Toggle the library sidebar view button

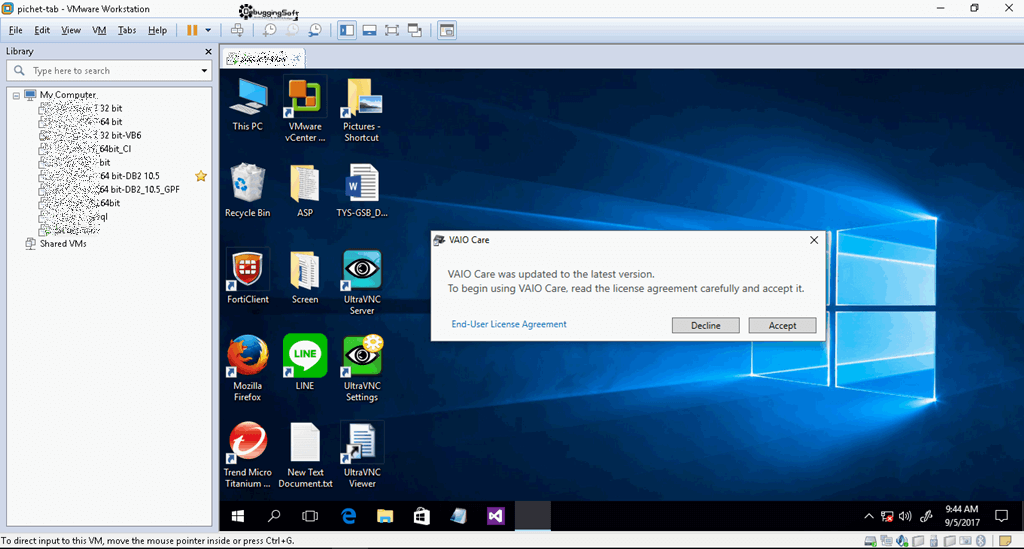coord(347,30)
